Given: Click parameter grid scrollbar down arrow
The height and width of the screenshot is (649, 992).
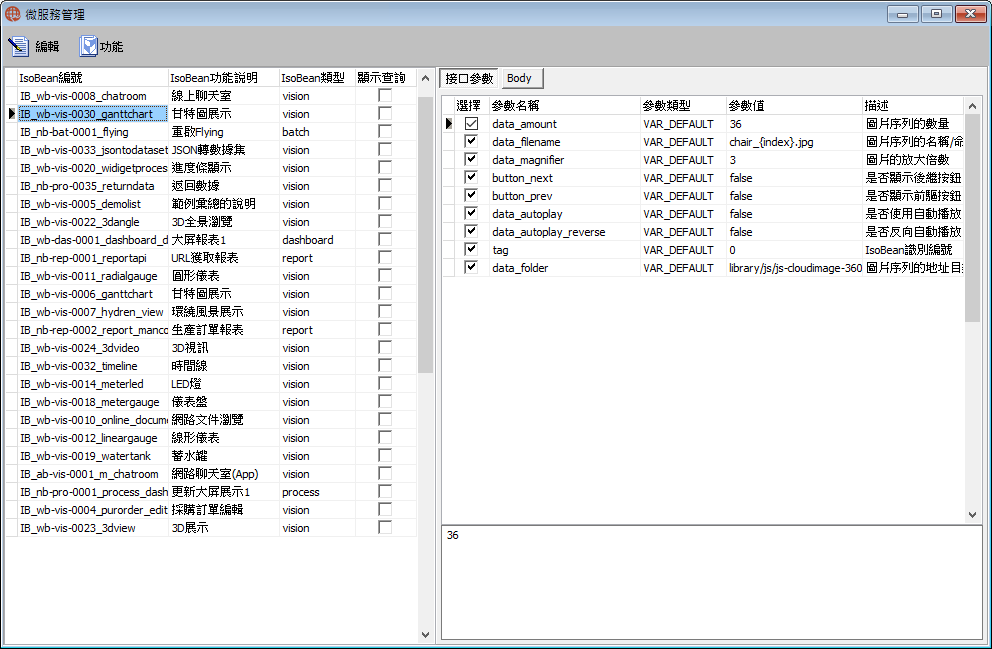Looking at the screenshot, I should point(972,515).
